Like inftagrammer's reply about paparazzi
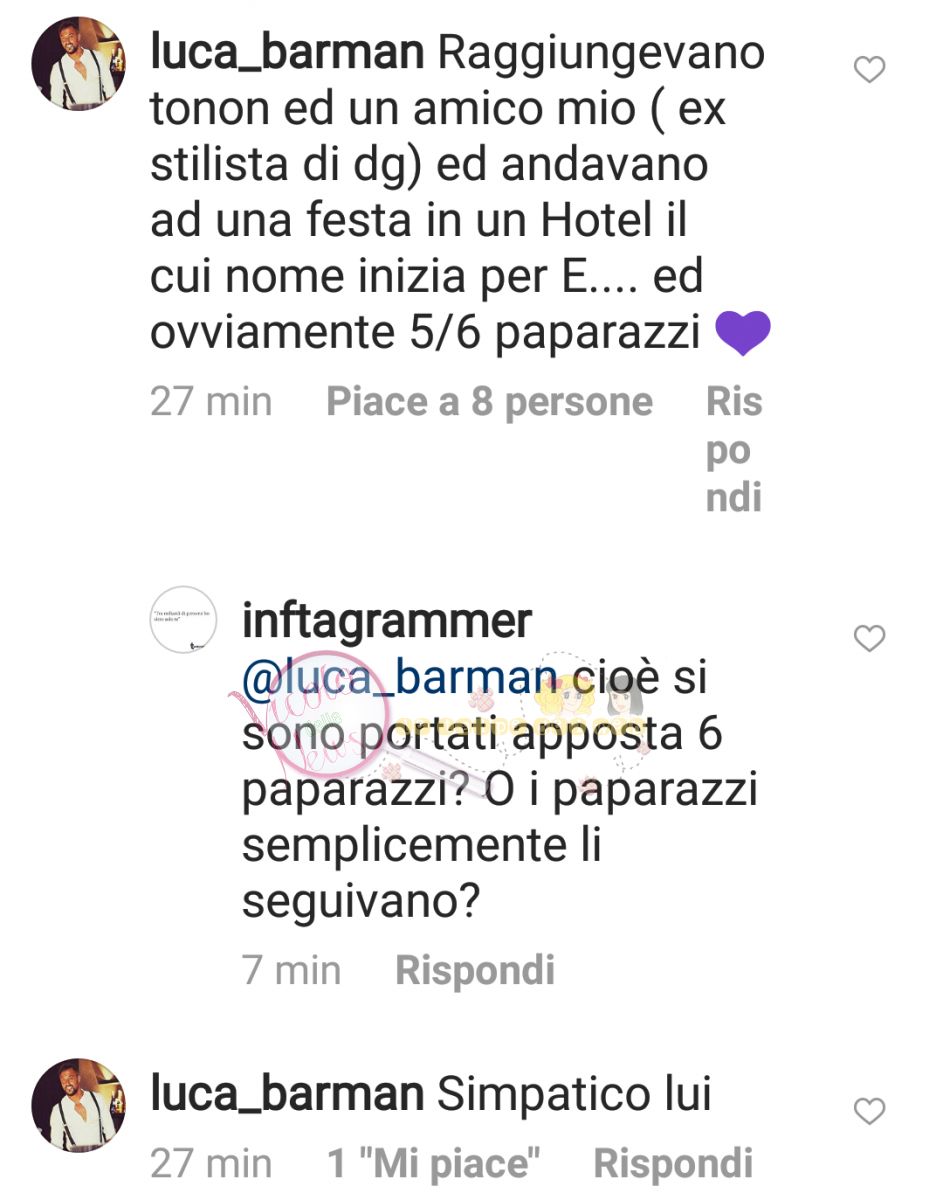 (x=870, y=638)
